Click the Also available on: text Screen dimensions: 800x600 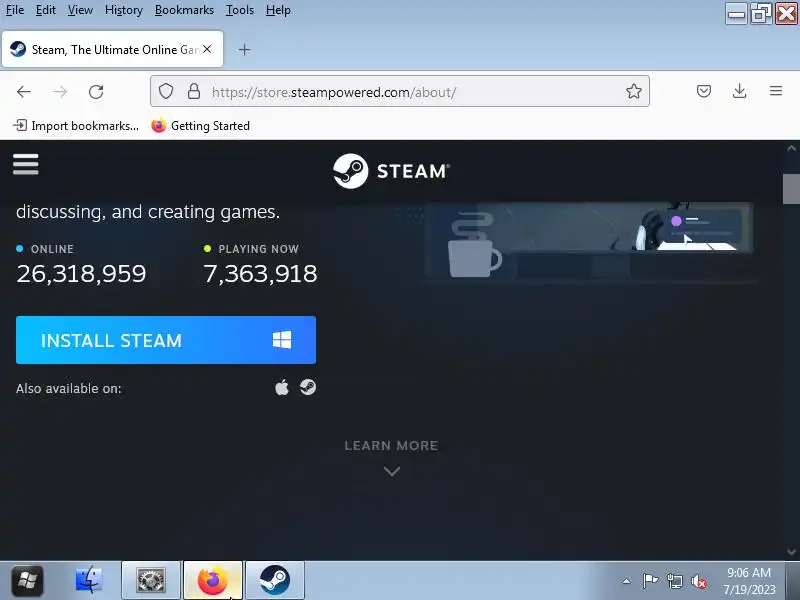click(69, 388)
